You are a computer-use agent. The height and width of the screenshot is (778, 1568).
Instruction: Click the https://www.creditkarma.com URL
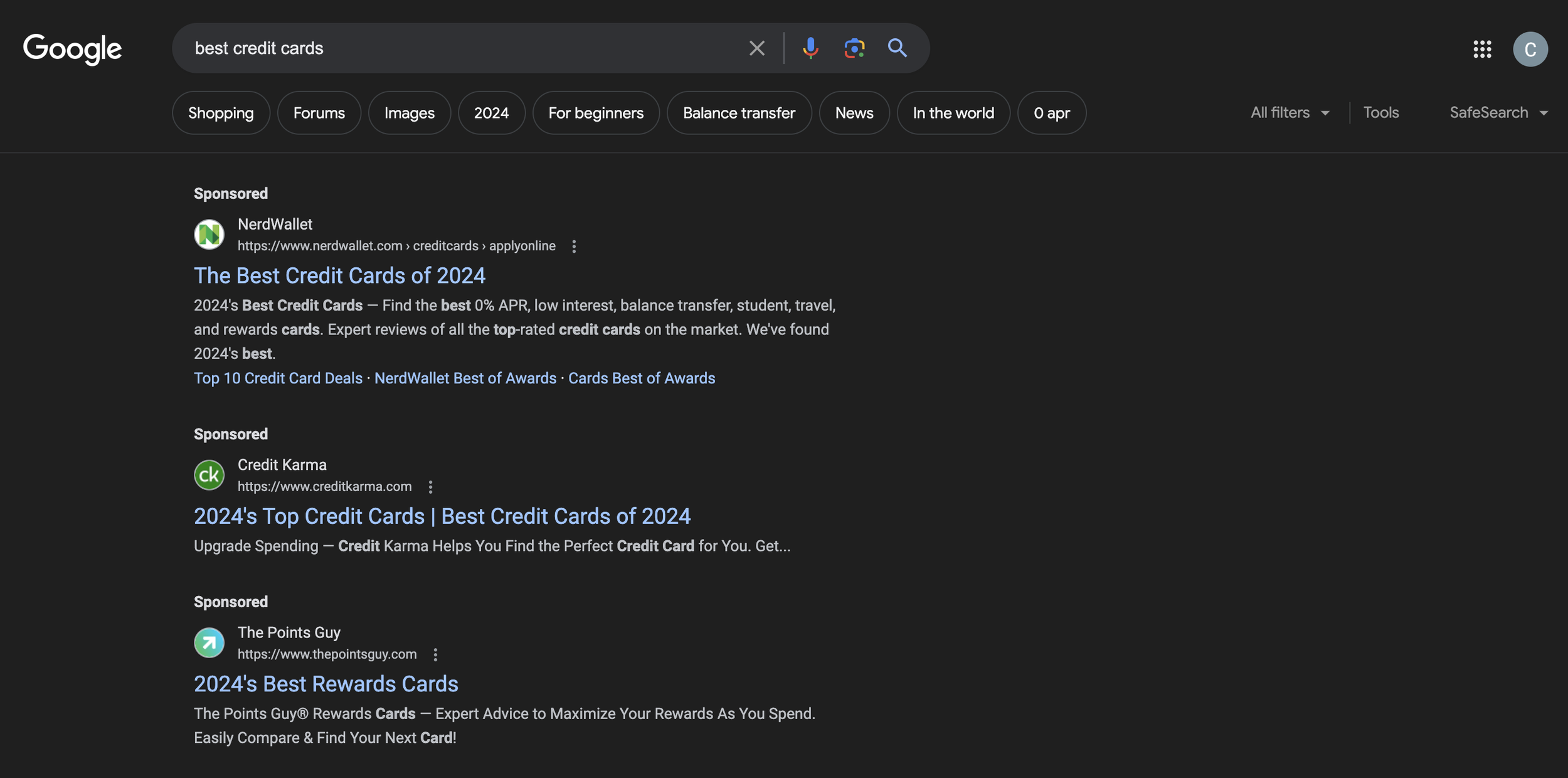coord(325,486)
